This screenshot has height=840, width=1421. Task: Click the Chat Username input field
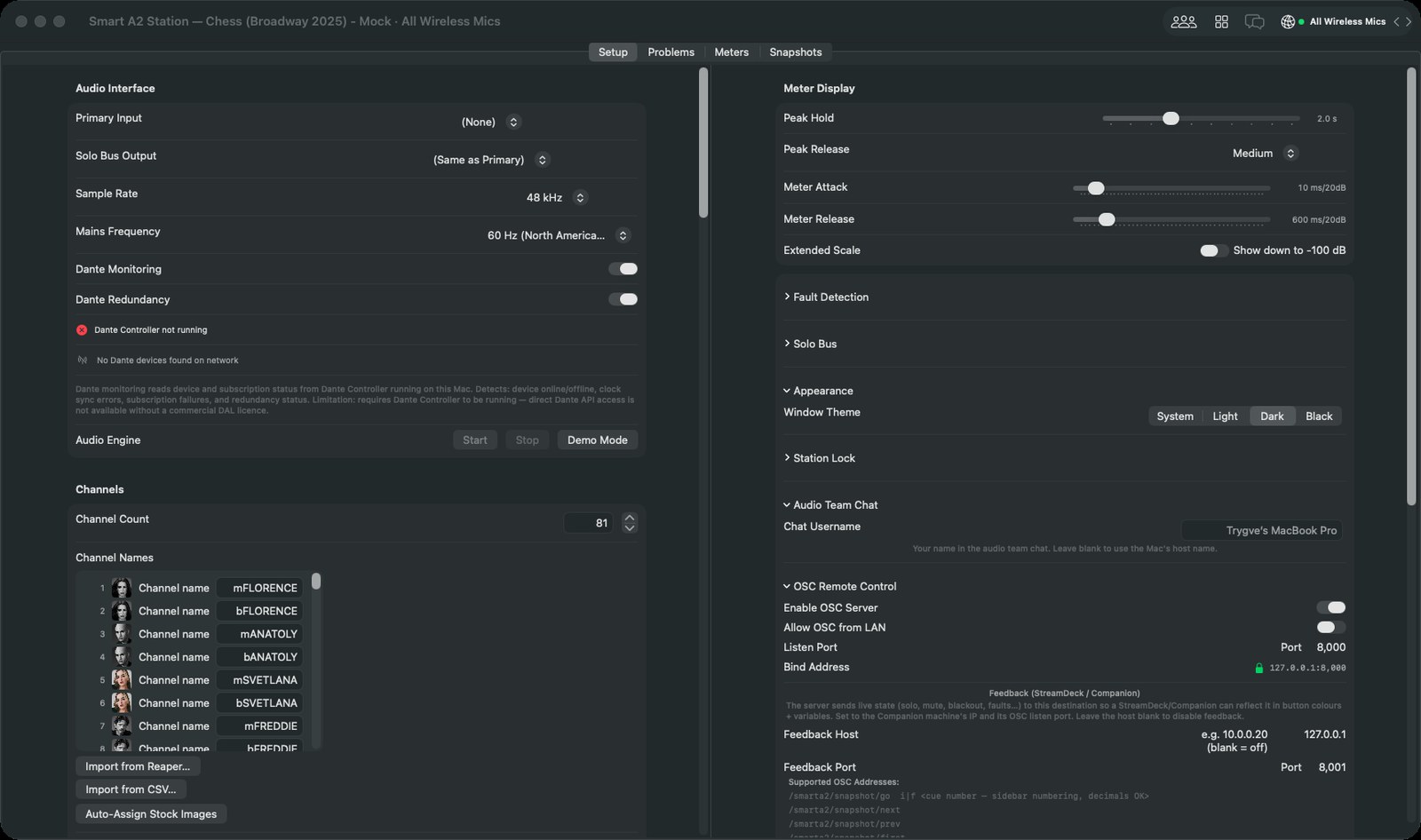pyautogui.click(x=1261, y=530)
